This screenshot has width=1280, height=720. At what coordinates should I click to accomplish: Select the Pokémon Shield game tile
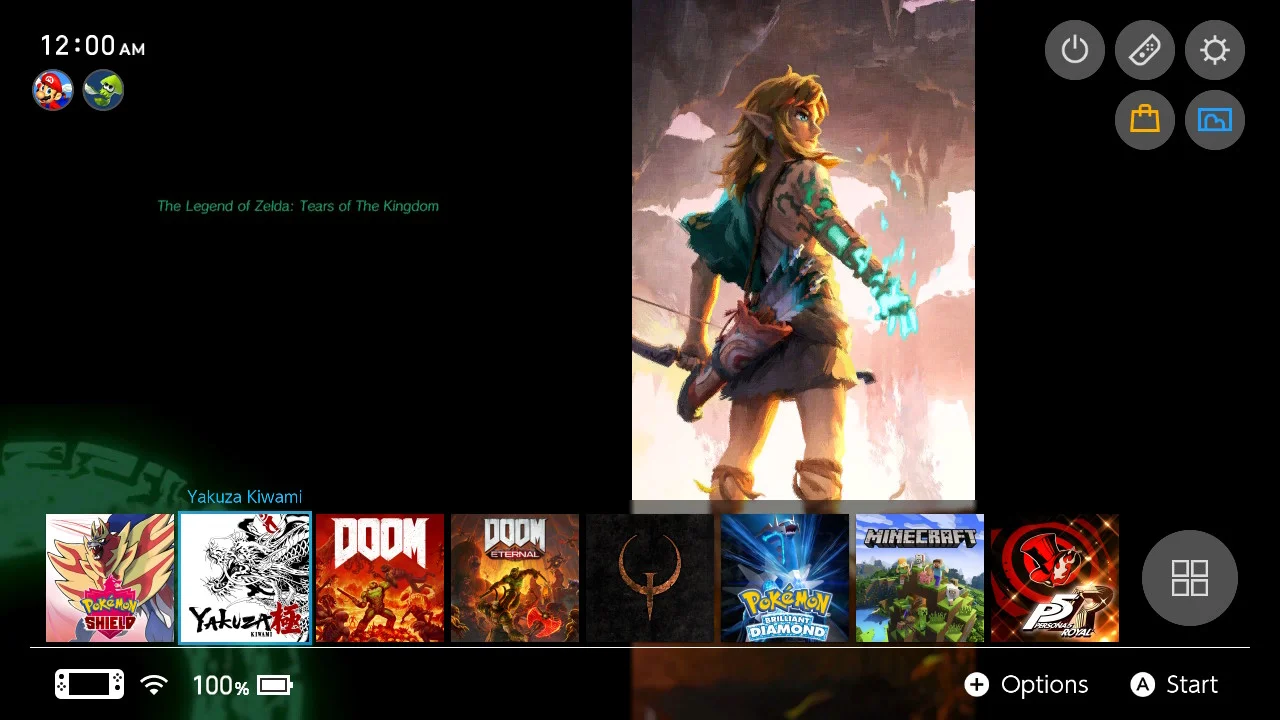pos(110,578)
